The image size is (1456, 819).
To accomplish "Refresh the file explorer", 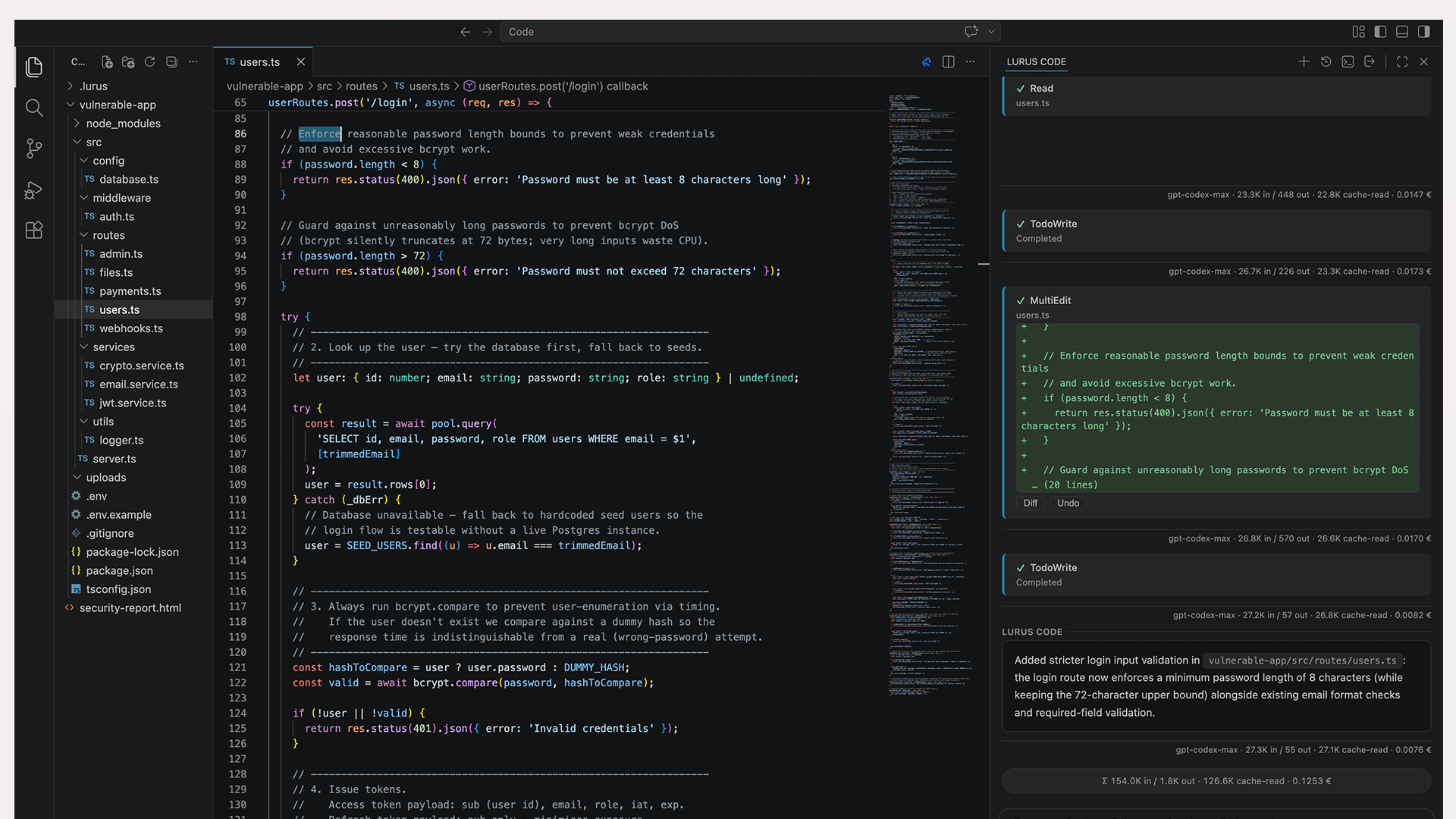I will [x=150, y=62].
